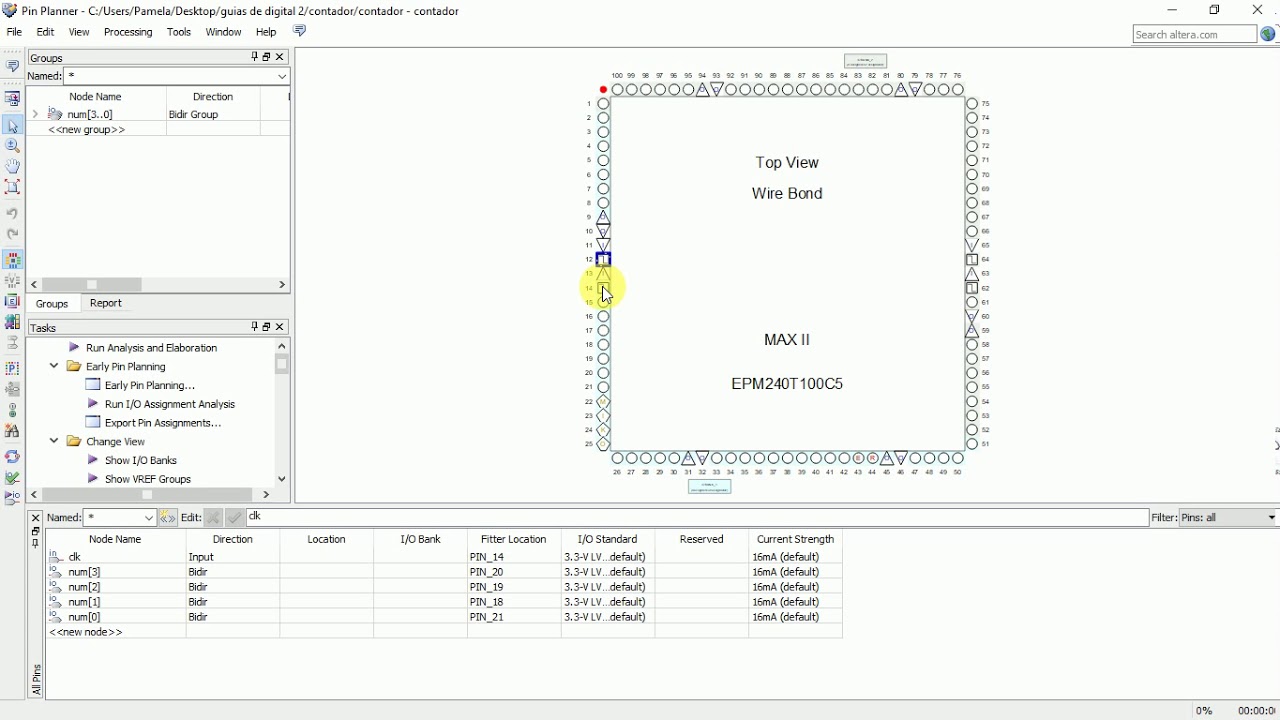The width and height of the screenshot is (1280, 720).
Task: Click the <<new group>> row
Action: point(160,130)
